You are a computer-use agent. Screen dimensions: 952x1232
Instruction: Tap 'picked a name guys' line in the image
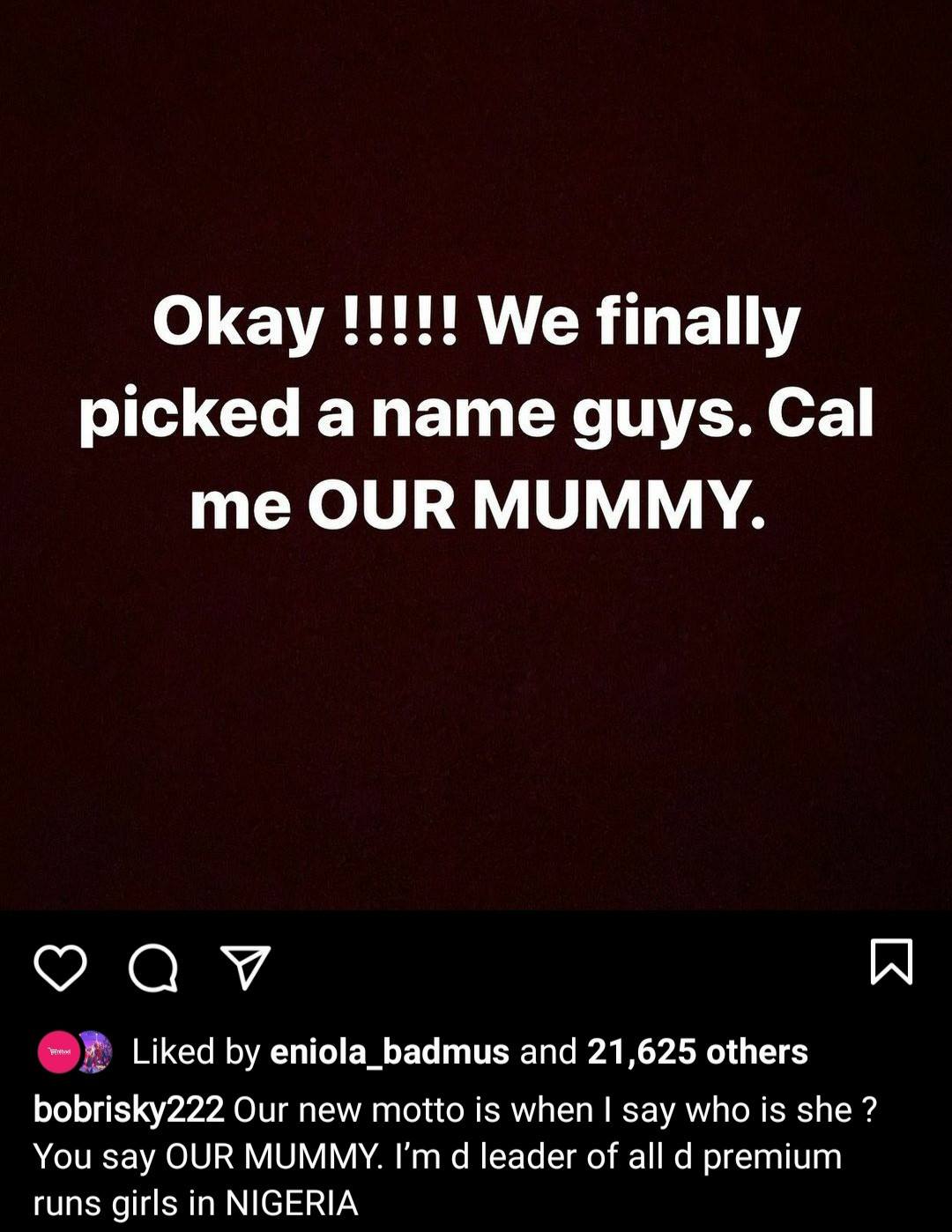point(415,412)
